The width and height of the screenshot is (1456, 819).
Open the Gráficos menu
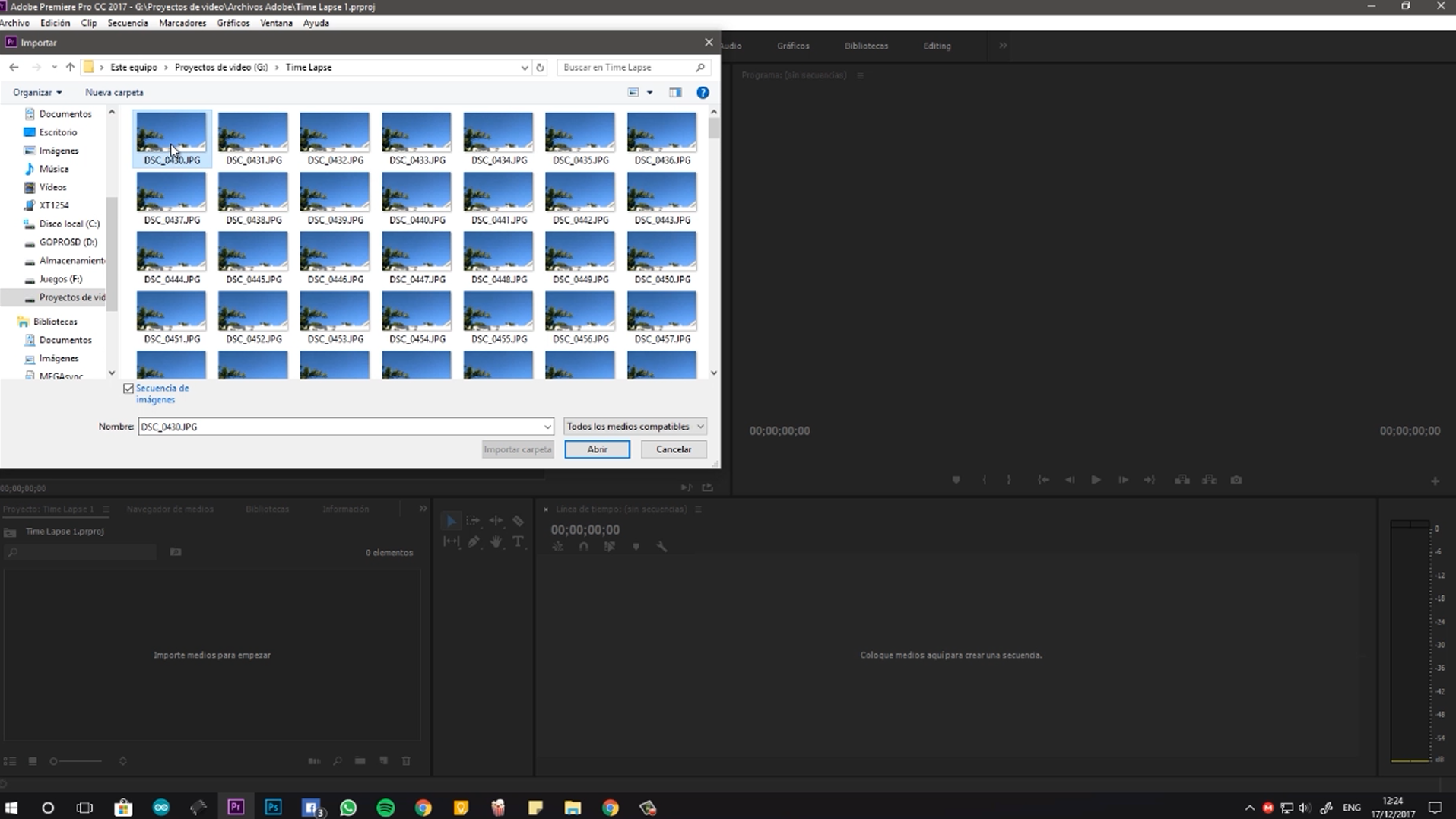pos(233,23)
